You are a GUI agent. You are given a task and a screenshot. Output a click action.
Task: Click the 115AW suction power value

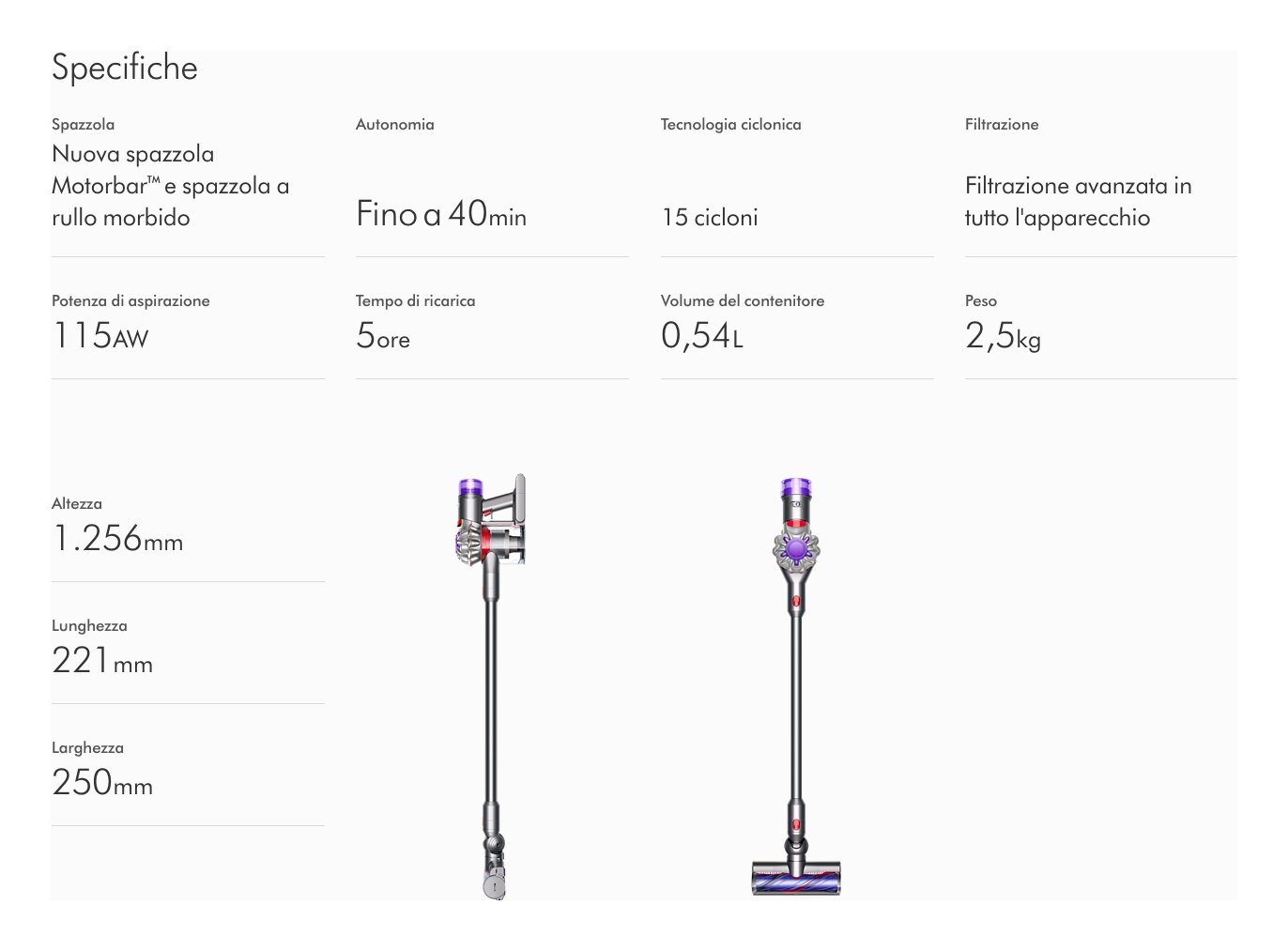100,336
